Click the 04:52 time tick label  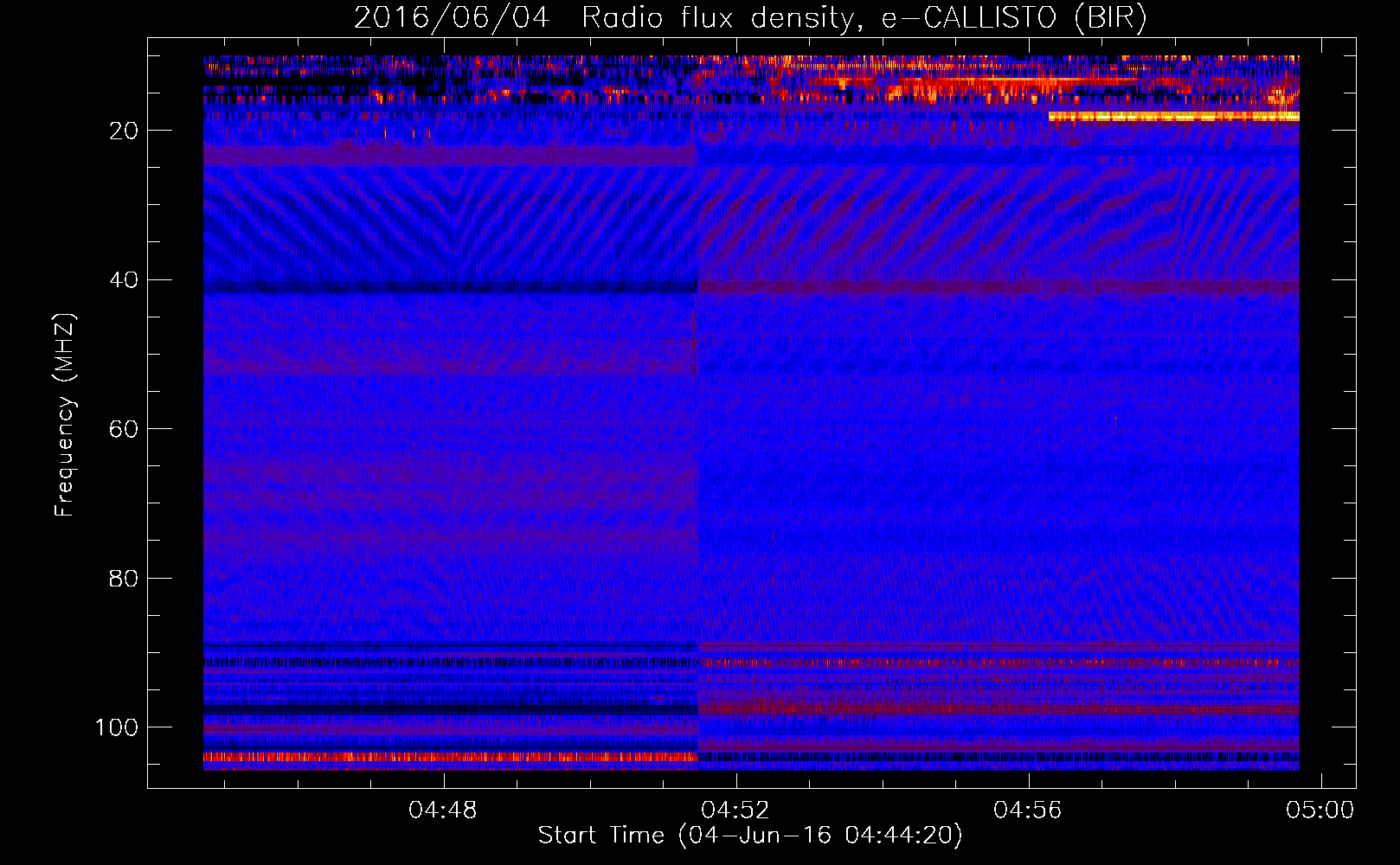[735, 811]
